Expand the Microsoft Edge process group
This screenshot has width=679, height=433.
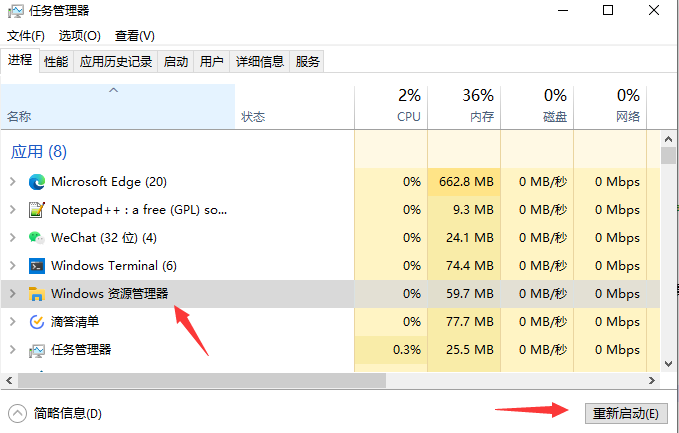(12, 182)
